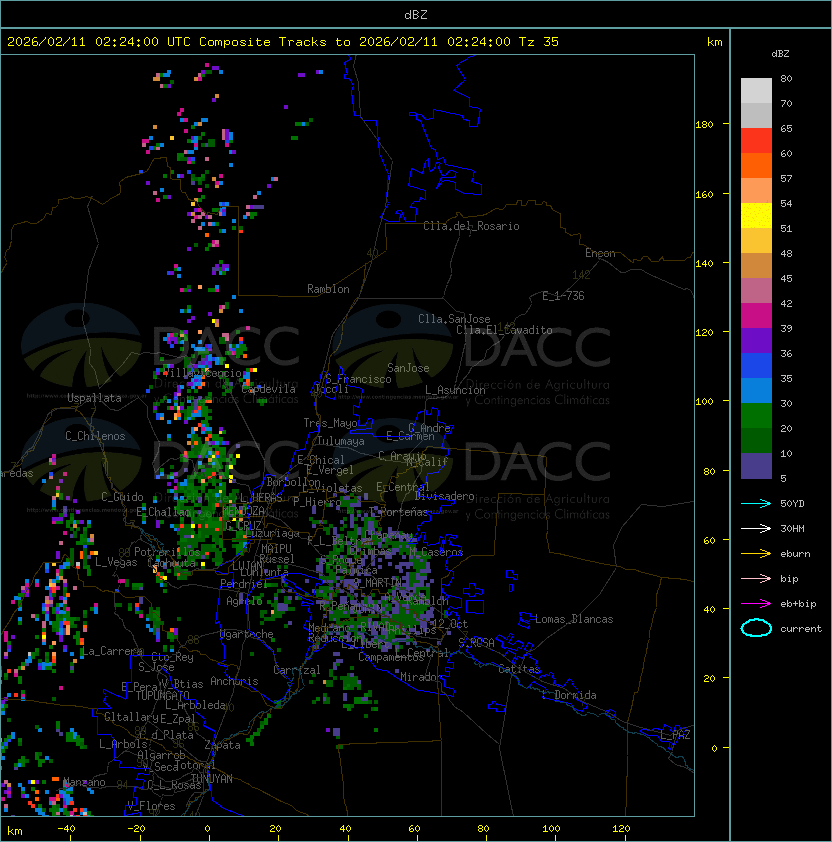The height and width of the screenshot is (842, 832).
Task: Pick the bright green 20–30 dBZ swatch
Action: click(x=756, y=416)
